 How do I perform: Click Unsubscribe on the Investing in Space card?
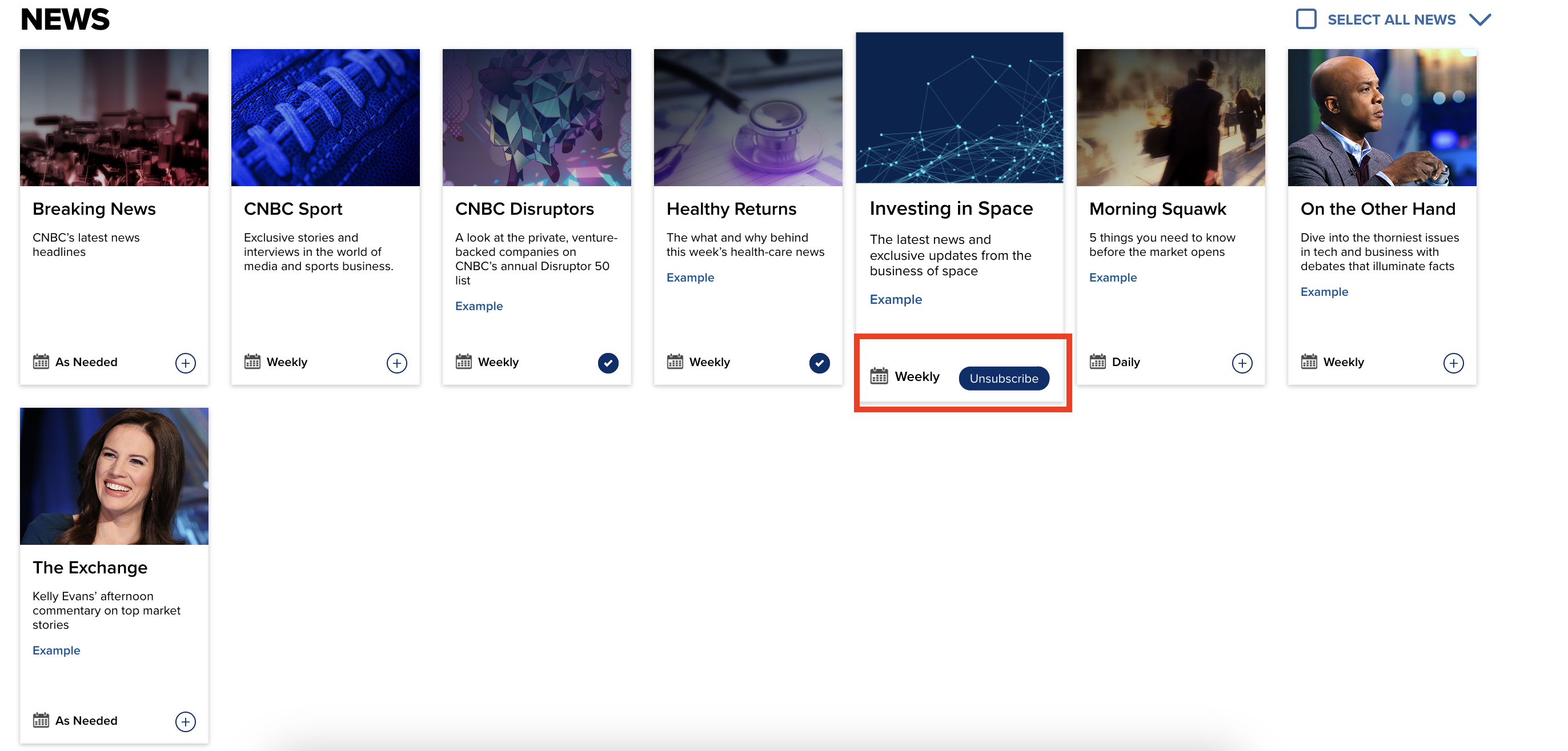click(1004, 378)
